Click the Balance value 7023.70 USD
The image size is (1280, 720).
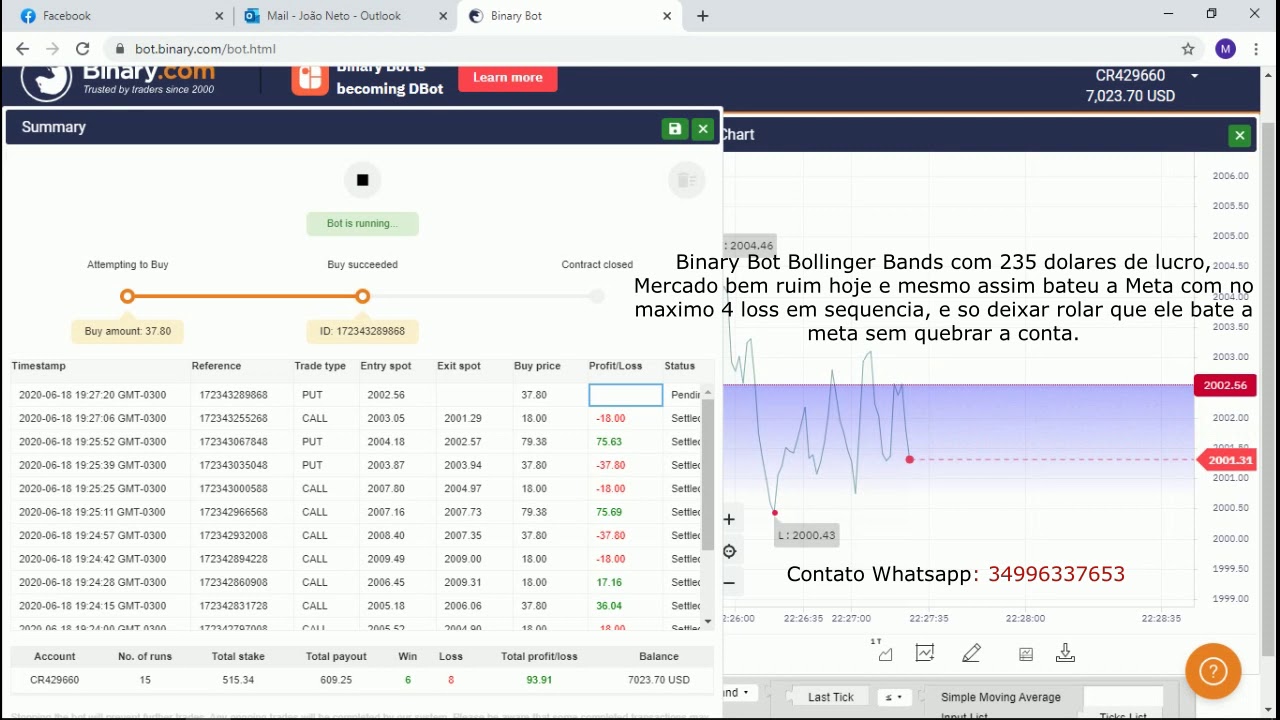click(x=659, y=680)
